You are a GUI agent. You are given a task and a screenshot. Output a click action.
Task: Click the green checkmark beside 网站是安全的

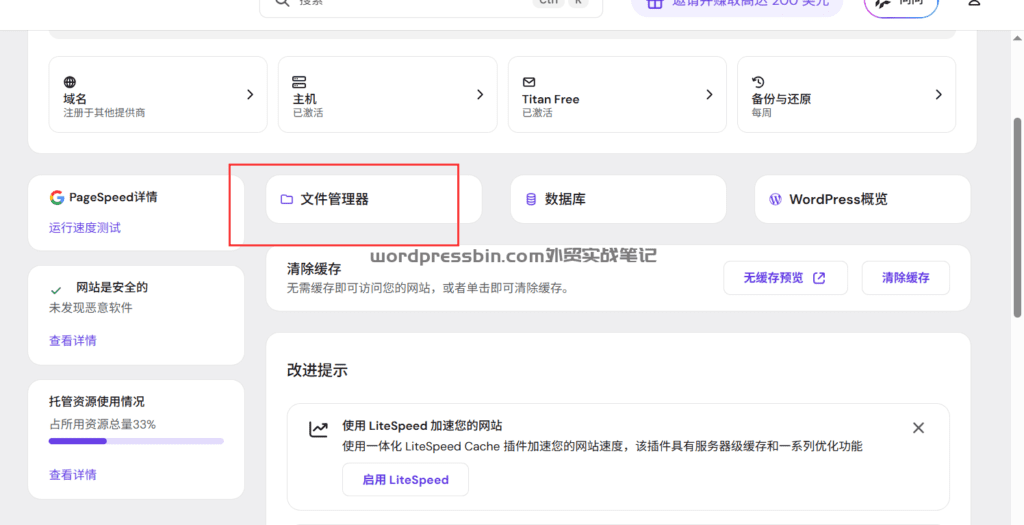coord(56,290)
